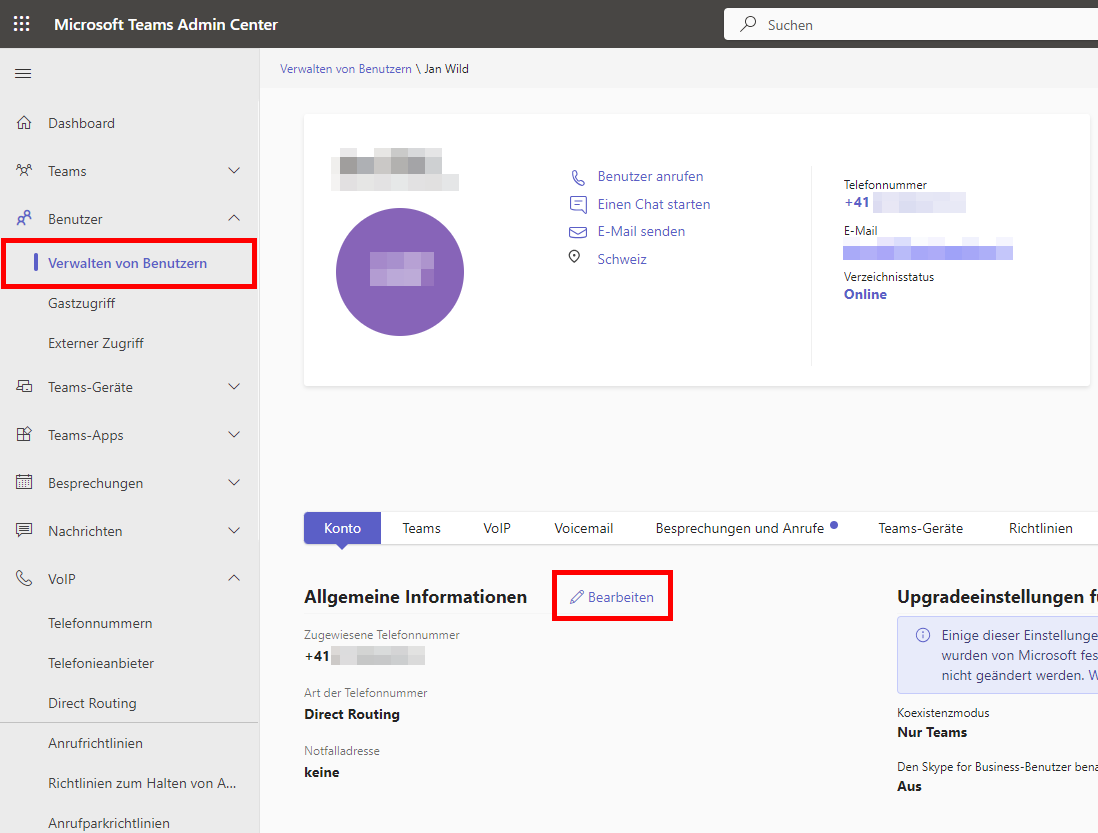Go to Verwalten von Benutzern breadcrumb link

tap(346, 69)
